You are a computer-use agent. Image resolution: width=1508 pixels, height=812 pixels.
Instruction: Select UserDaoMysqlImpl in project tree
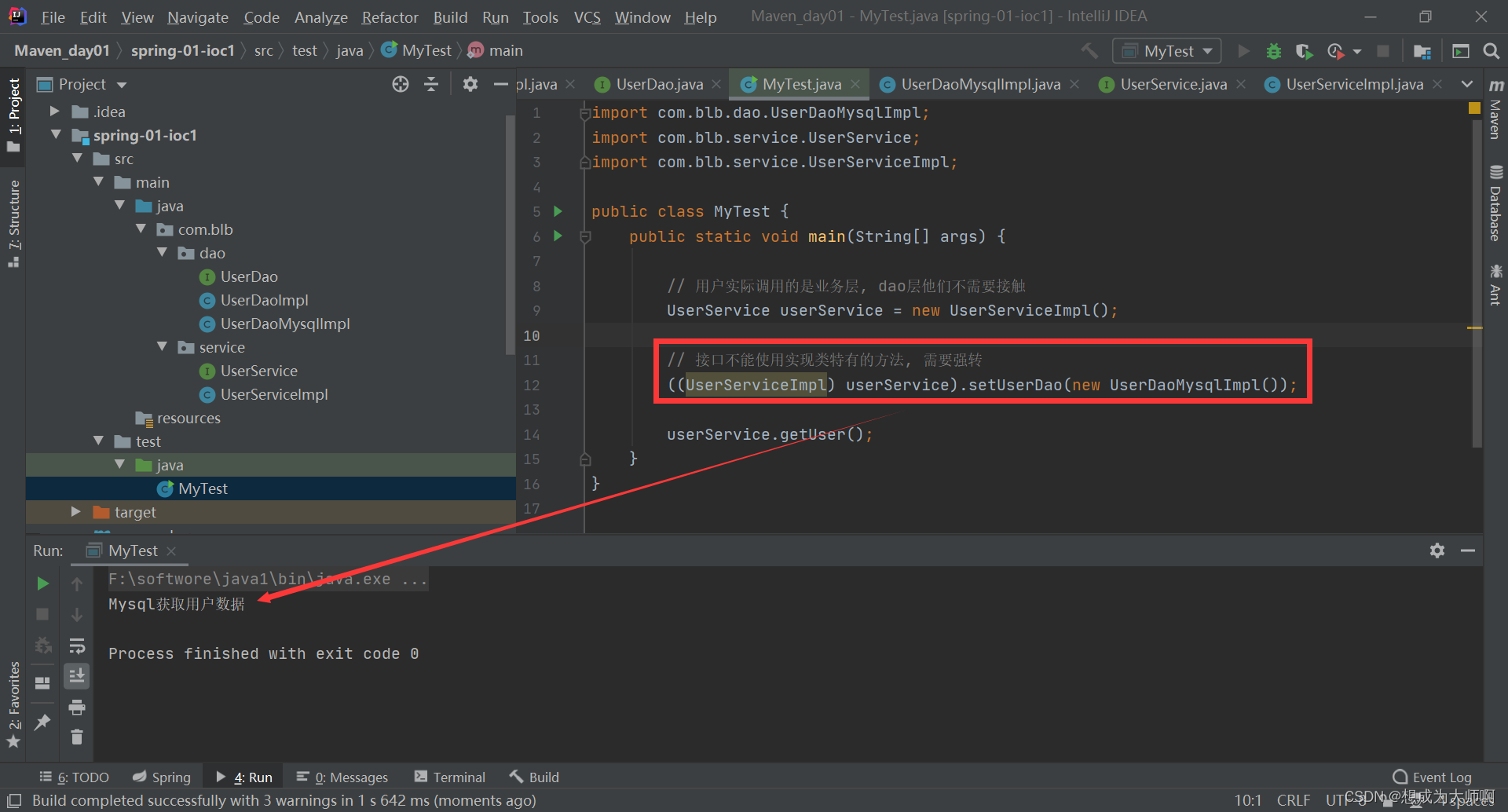(x=285, y=324)
